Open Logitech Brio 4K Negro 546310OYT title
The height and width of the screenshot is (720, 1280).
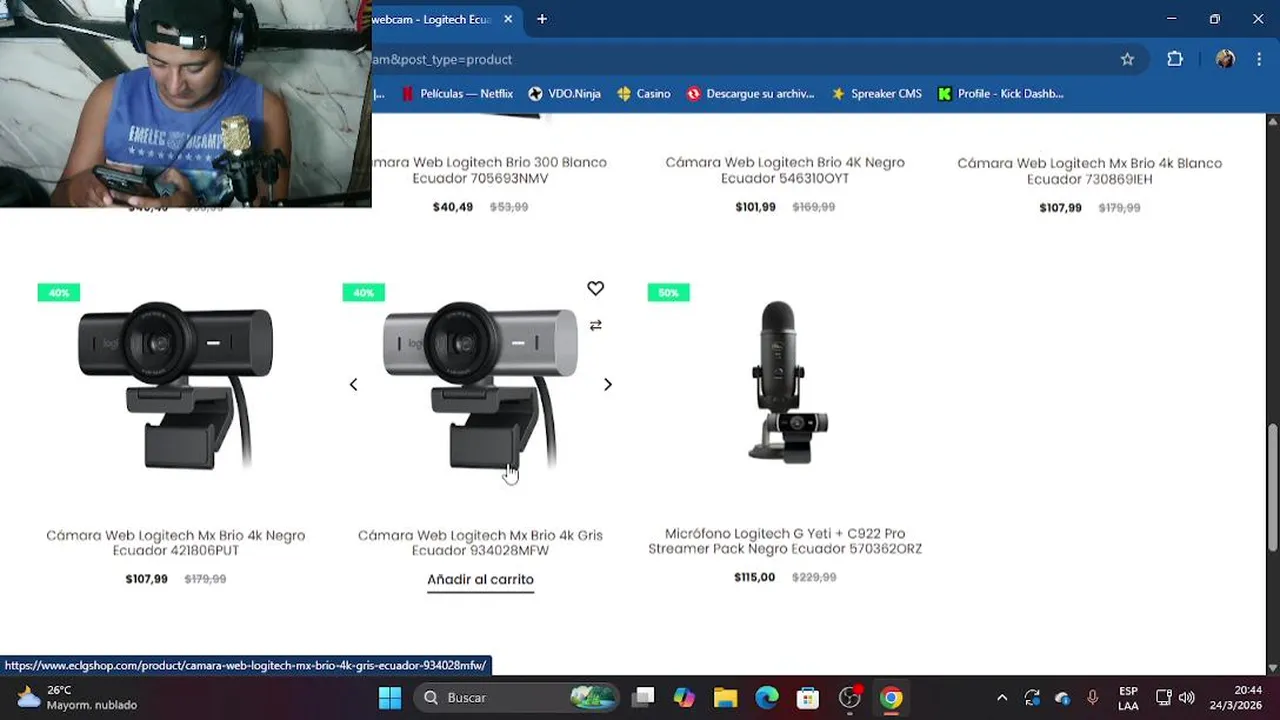(x=785, y=170)
